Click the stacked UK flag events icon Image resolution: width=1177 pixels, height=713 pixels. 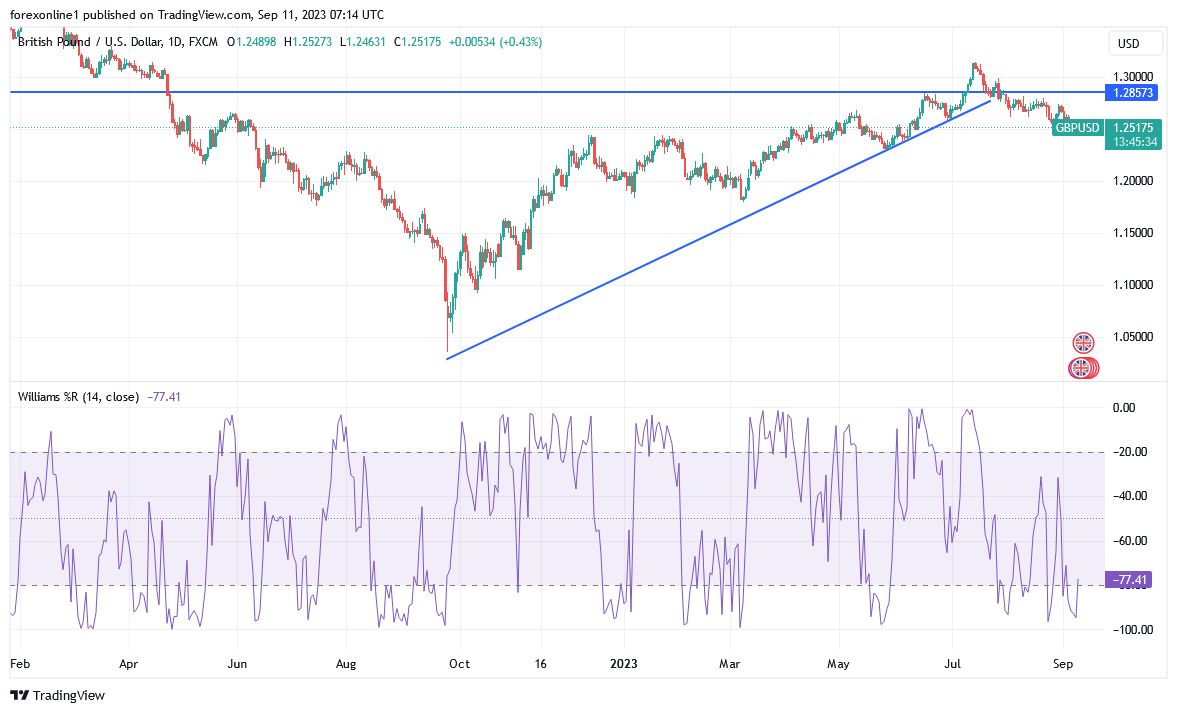(1083, 368)
